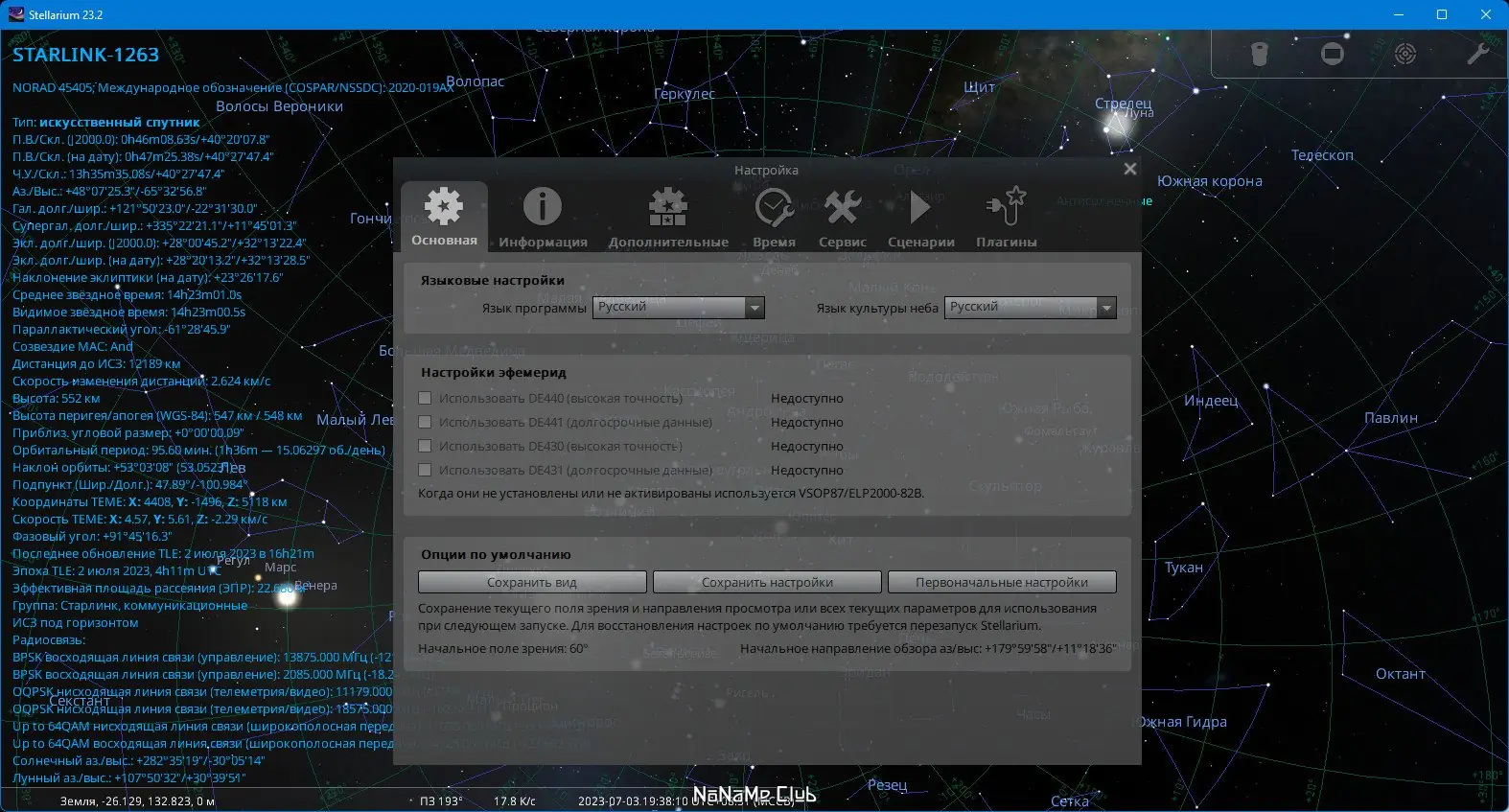Enable the Использовать DE440 checkbox

[x=425, y=398]
